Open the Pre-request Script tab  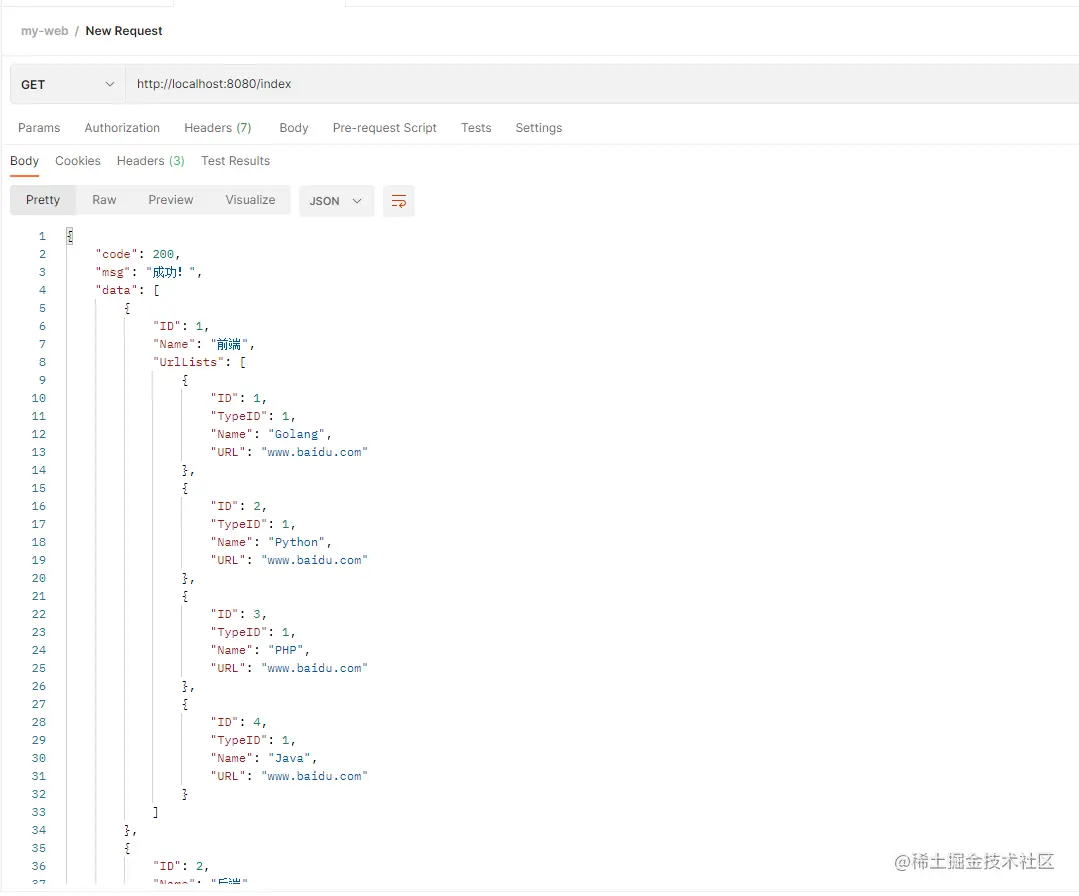(385, 128)
